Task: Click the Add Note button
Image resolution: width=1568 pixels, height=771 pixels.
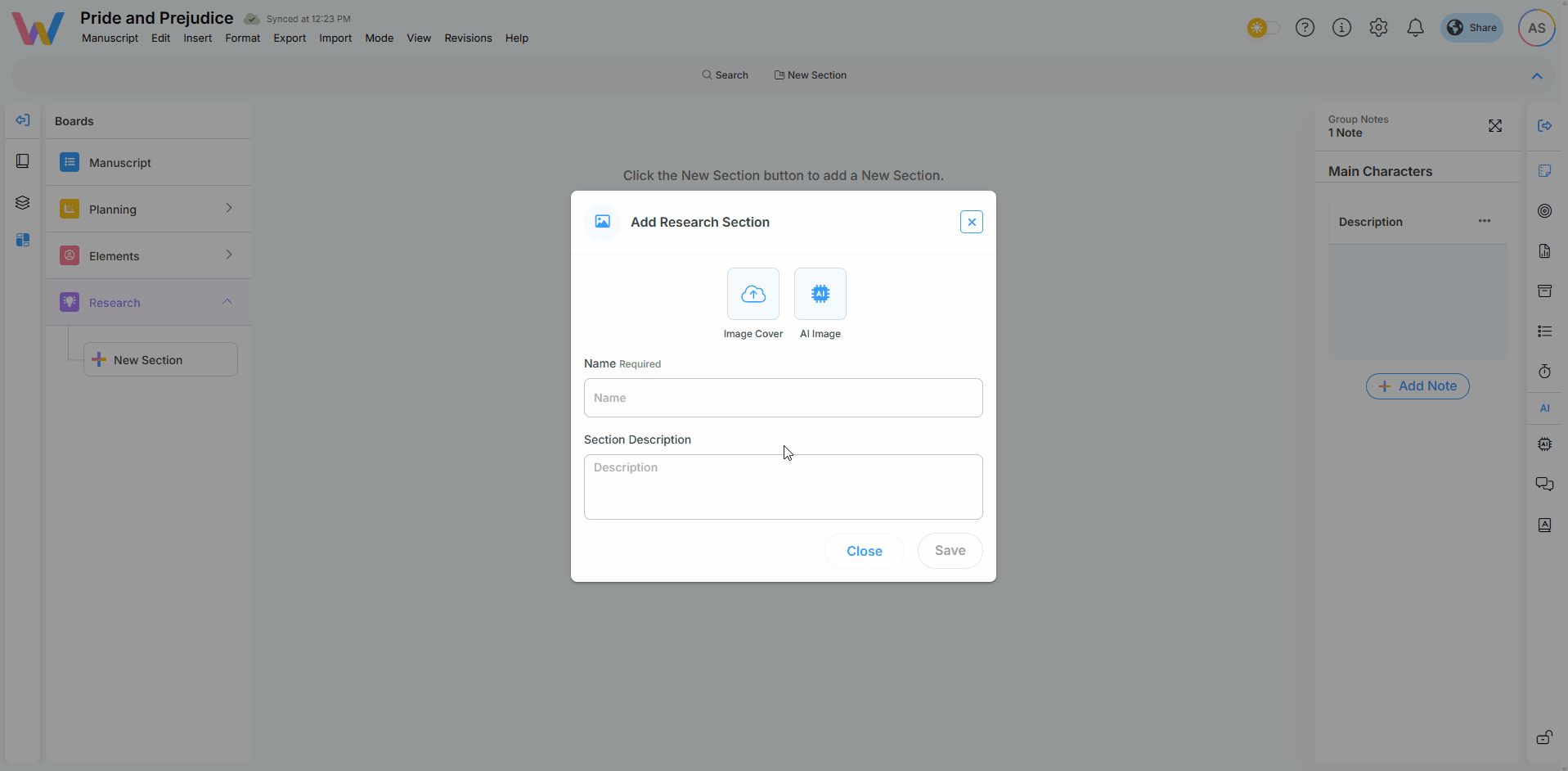Action: 1417,386
